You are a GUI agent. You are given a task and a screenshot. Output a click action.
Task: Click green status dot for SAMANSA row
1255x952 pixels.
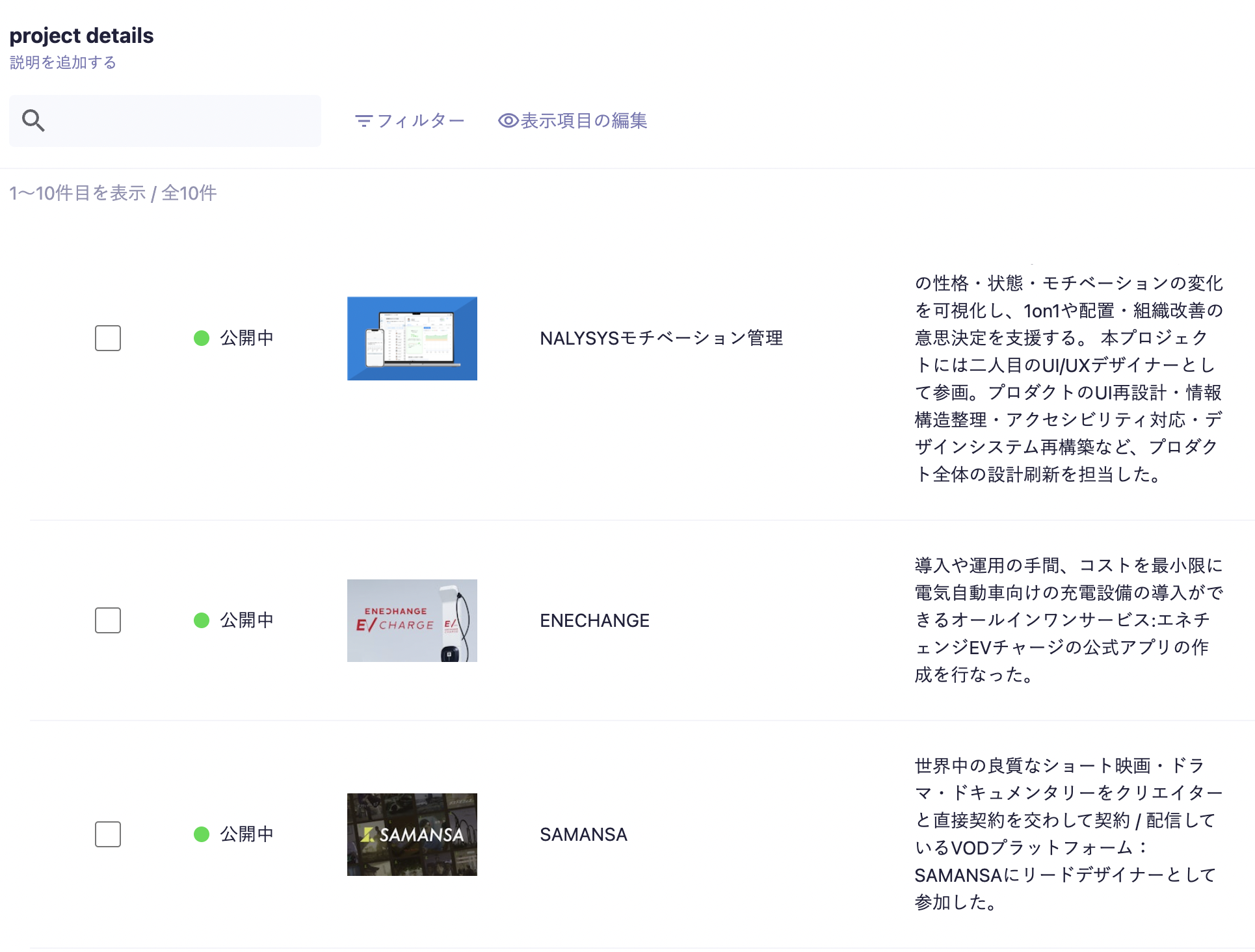(202, 834)
